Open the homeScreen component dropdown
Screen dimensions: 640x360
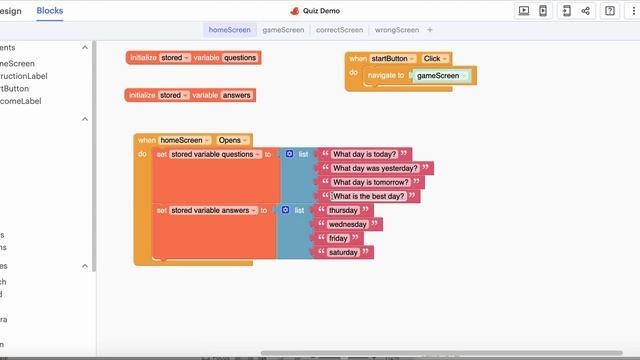point(184,140)
